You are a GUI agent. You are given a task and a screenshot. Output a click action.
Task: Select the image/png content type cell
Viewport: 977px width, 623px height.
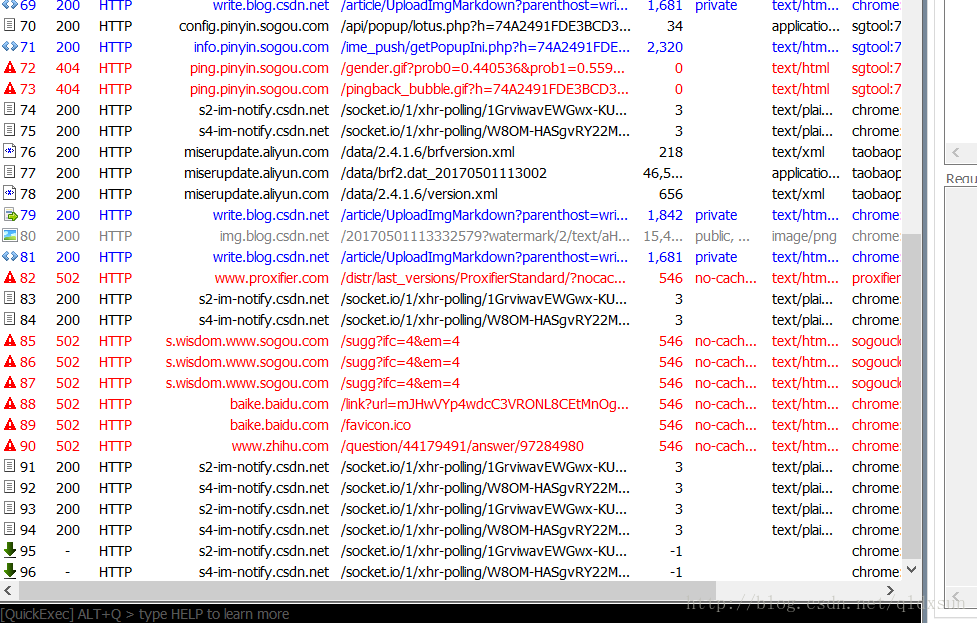pyautogui.click(x=804, y=236)
